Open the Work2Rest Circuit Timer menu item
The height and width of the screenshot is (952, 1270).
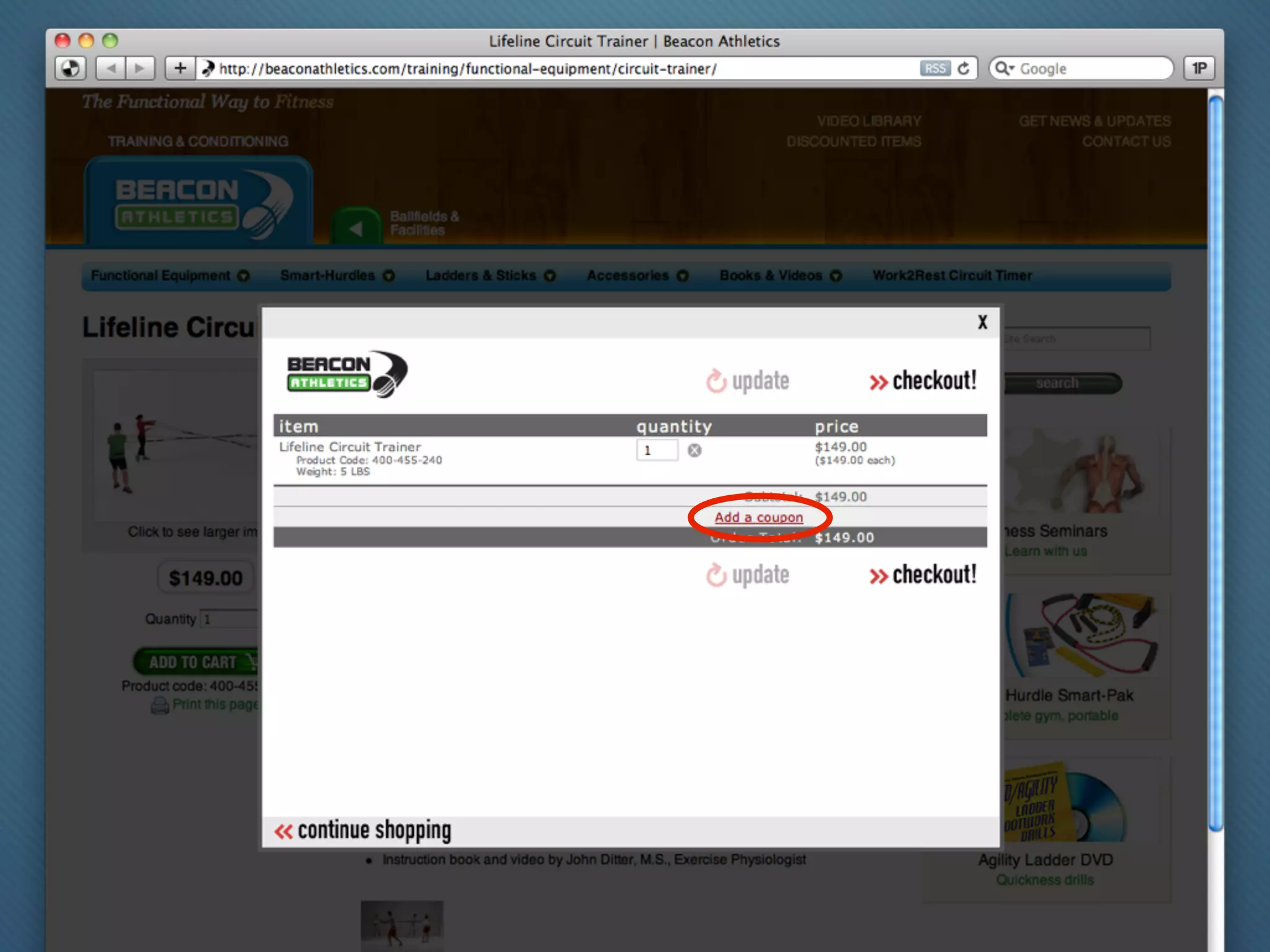(952, 275)
